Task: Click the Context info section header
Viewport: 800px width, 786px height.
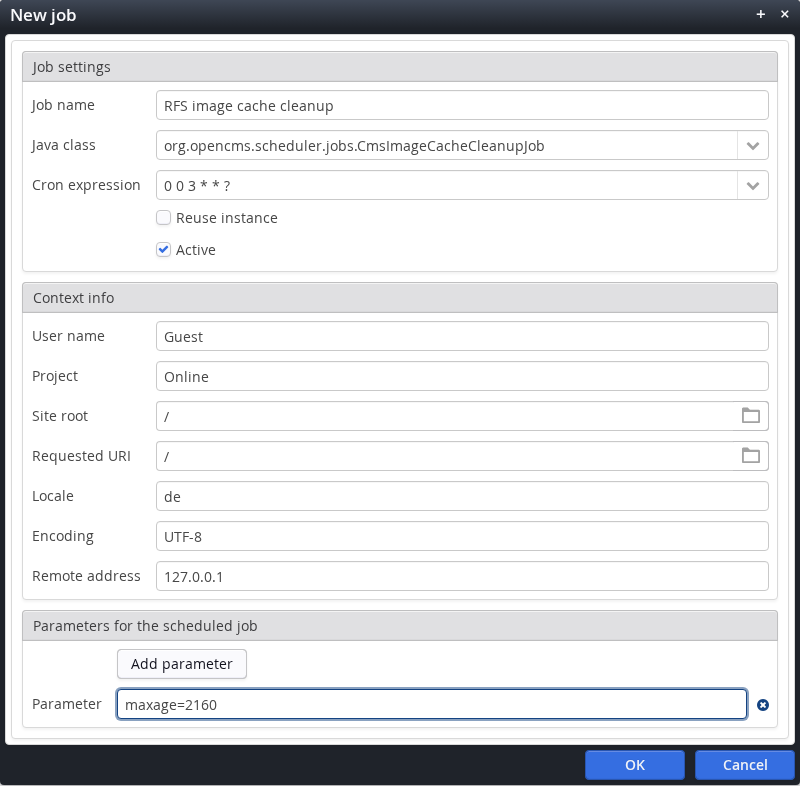Action: tap(400, 297)
